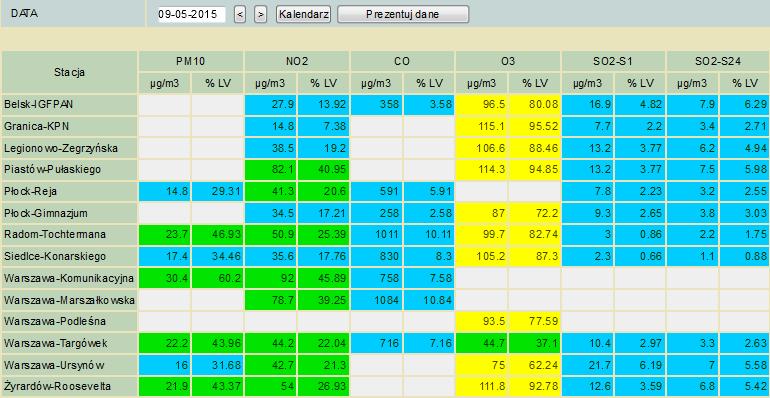This screenshot has width=770, height=398.
Task: Click the O3 value 111.8 for Żyrardów
Action: tap(482, 386)
